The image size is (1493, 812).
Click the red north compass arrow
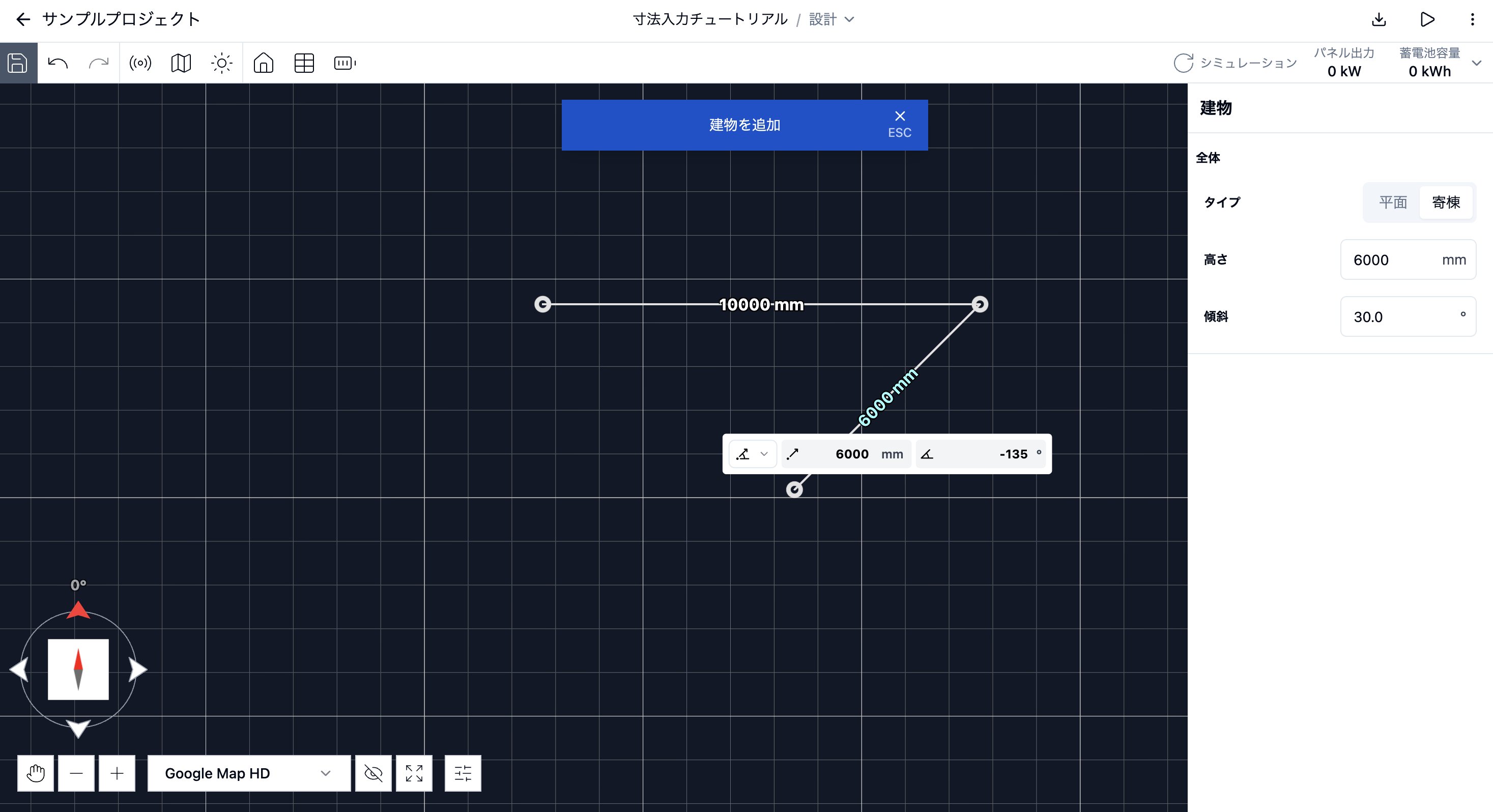pyautogui.click(x=78, y=610)
